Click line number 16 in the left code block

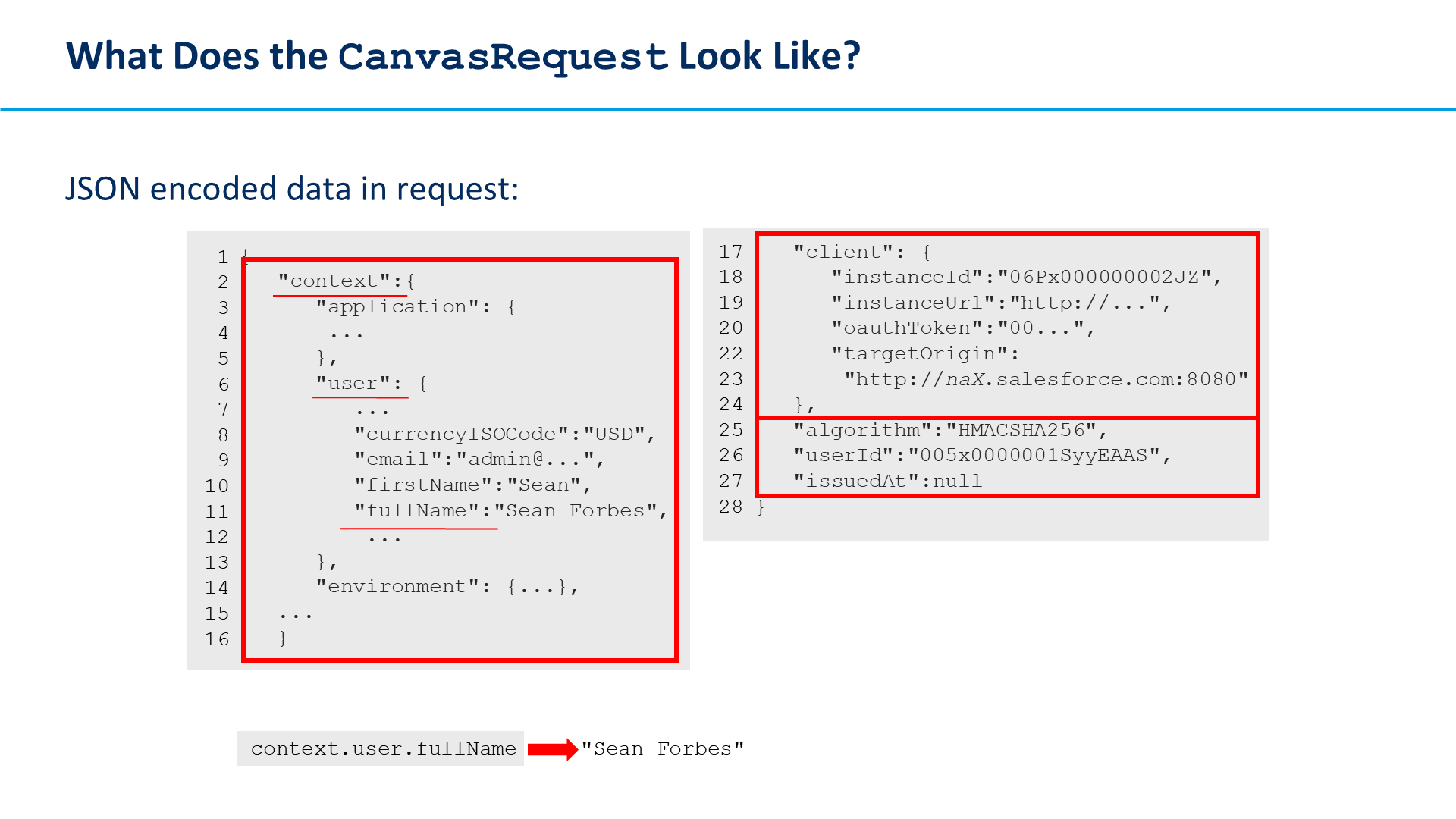point(217,639)
